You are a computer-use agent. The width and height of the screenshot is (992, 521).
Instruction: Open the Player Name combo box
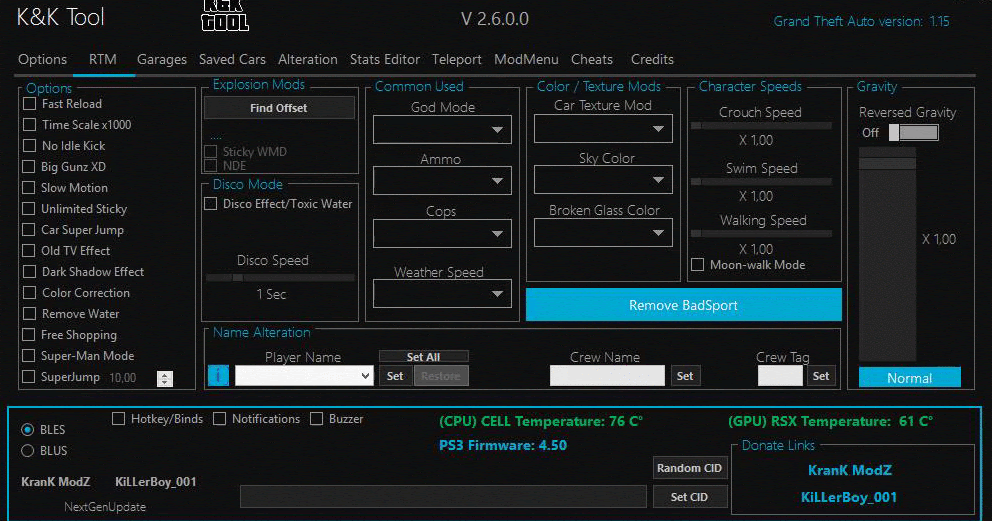pyautogui.click(x=304, y=376)
